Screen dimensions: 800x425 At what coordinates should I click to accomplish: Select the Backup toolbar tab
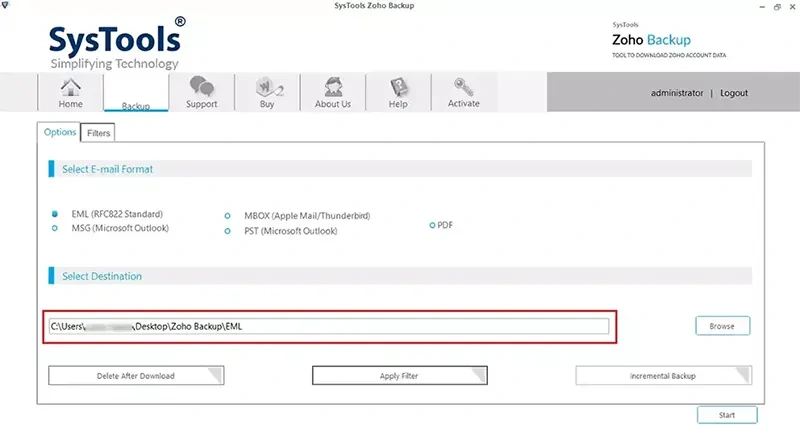[x=136, y=92]
